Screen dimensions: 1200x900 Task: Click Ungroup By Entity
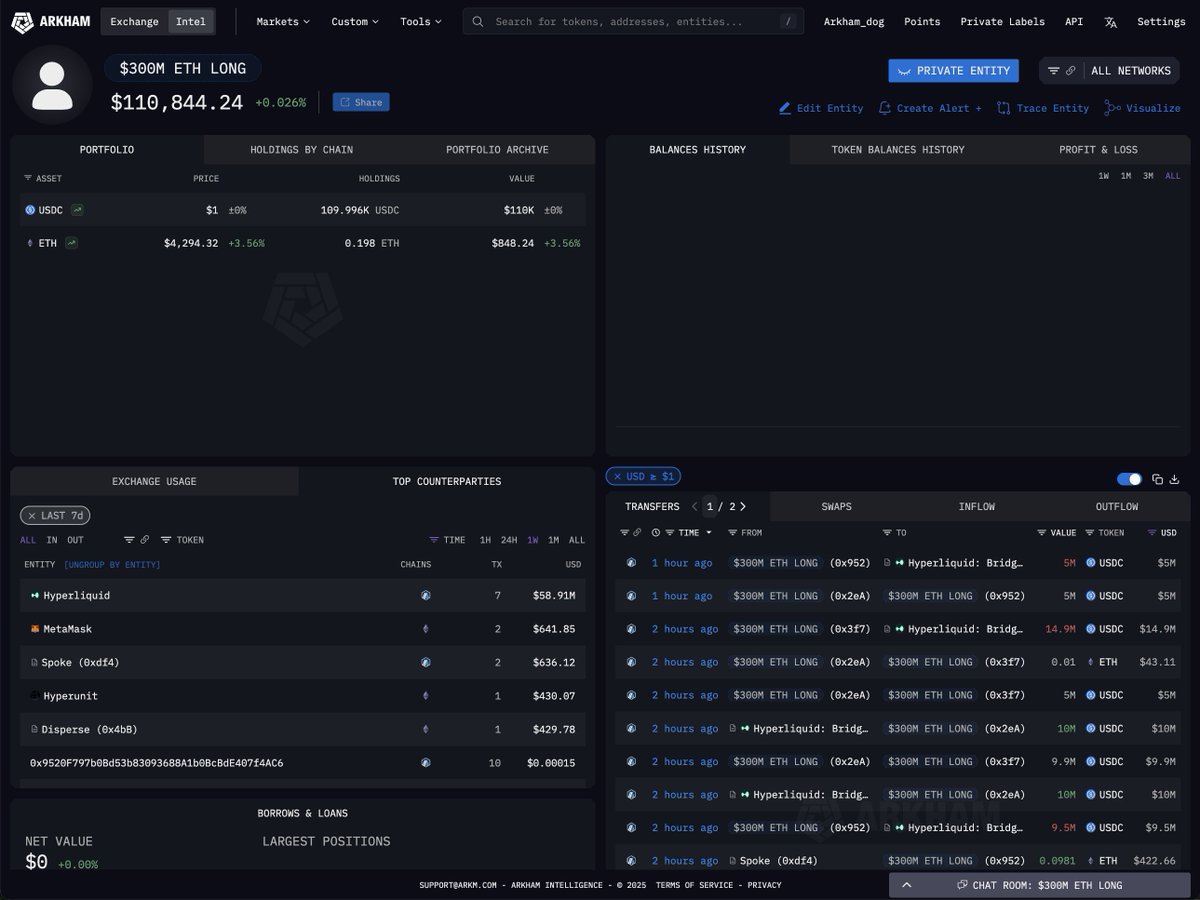click(x=112, y=565)
